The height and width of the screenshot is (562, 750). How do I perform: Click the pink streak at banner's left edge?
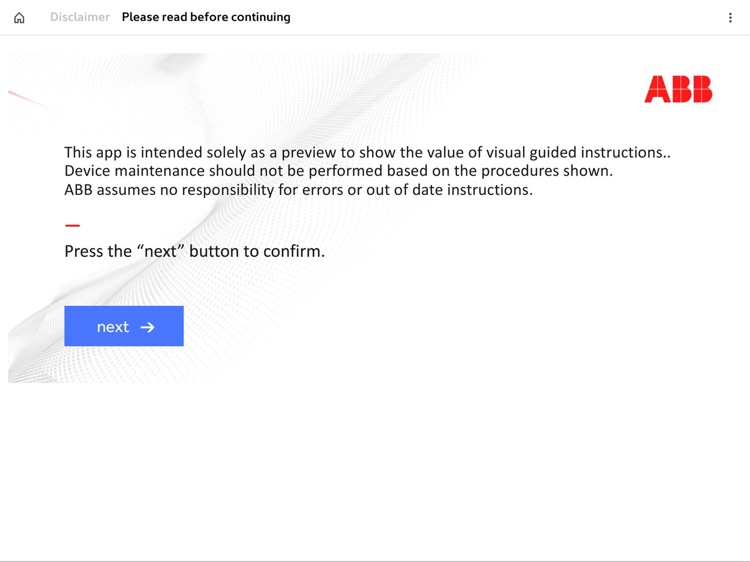coord(28,98)
